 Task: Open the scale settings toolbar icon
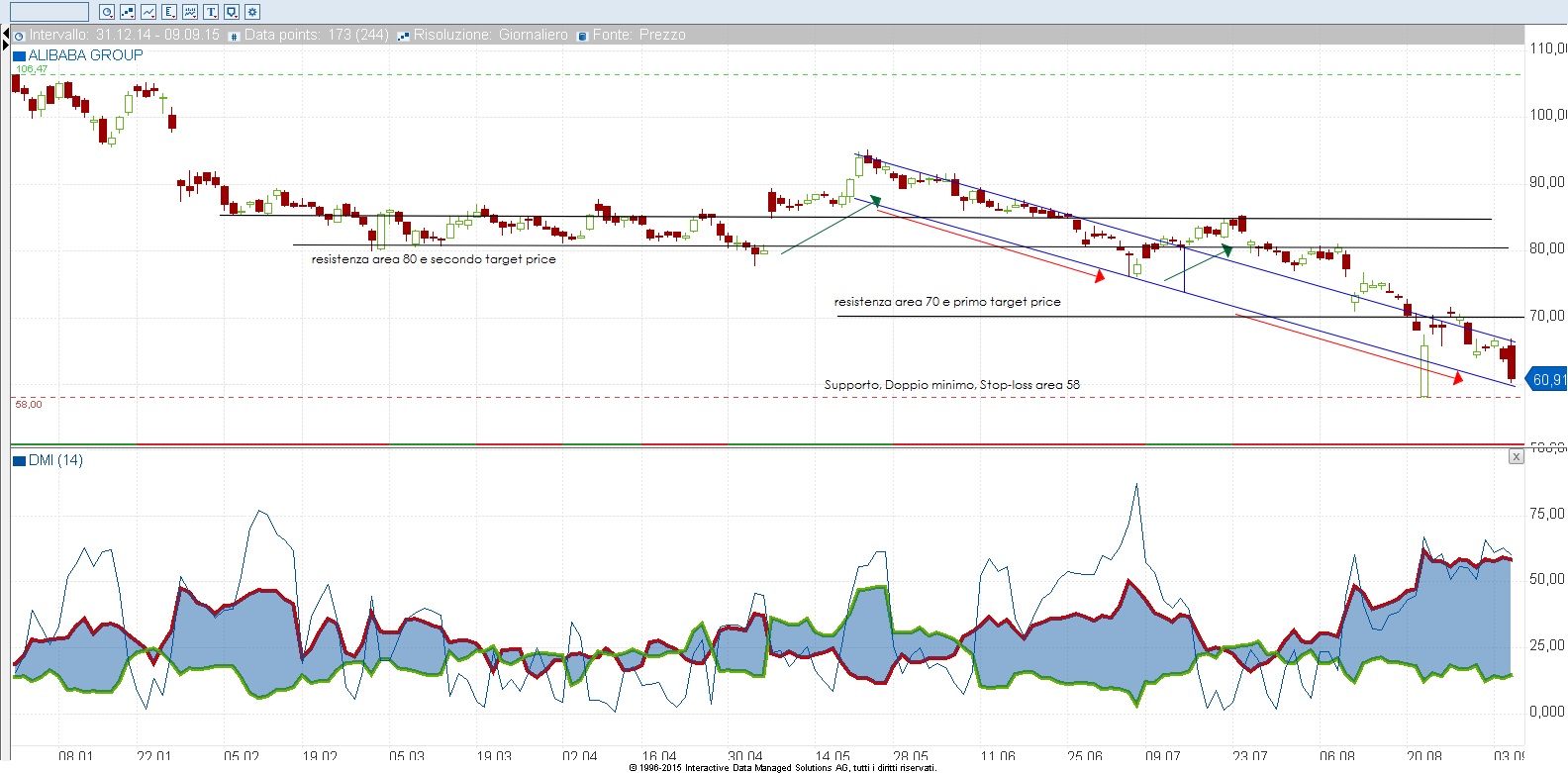(169, 12)
